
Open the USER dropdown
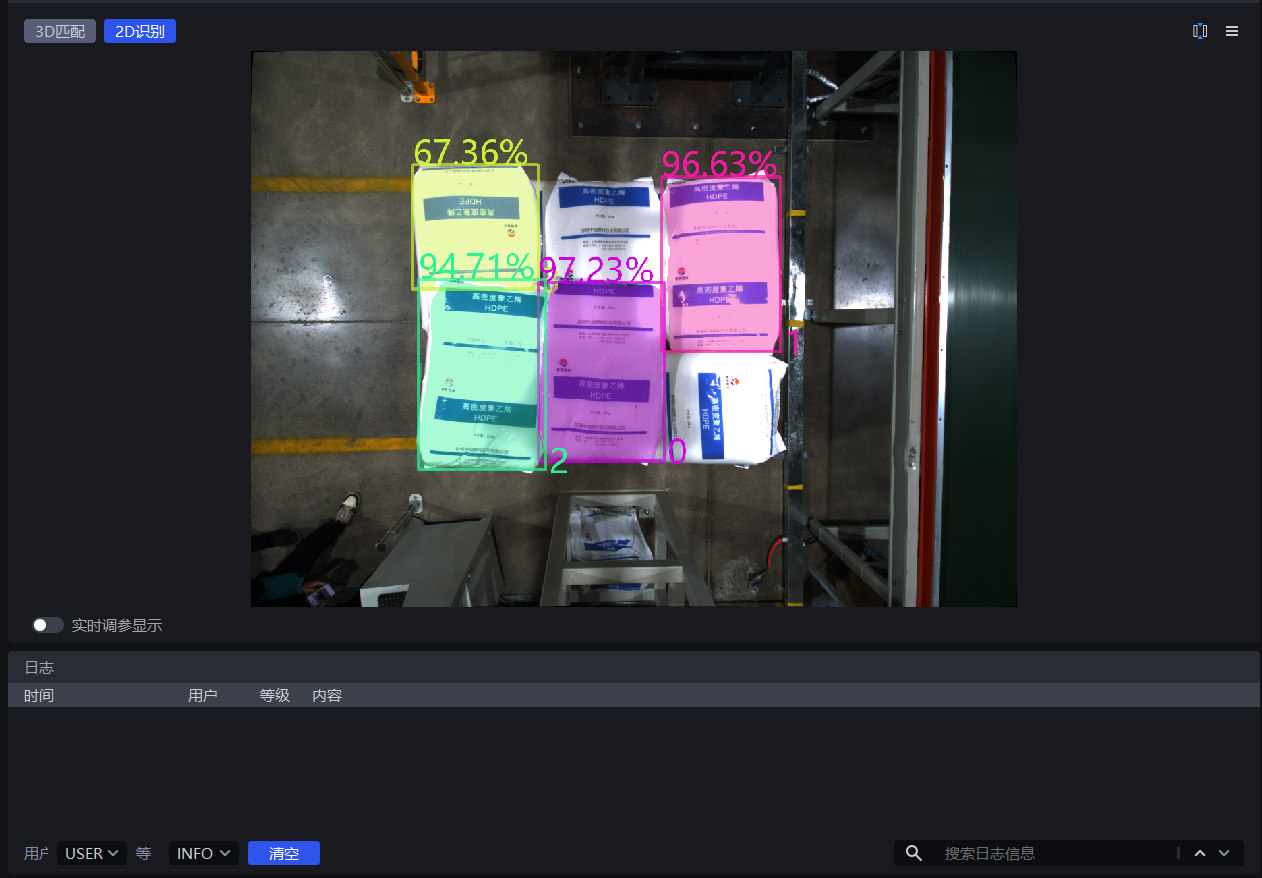coord(91,853)
